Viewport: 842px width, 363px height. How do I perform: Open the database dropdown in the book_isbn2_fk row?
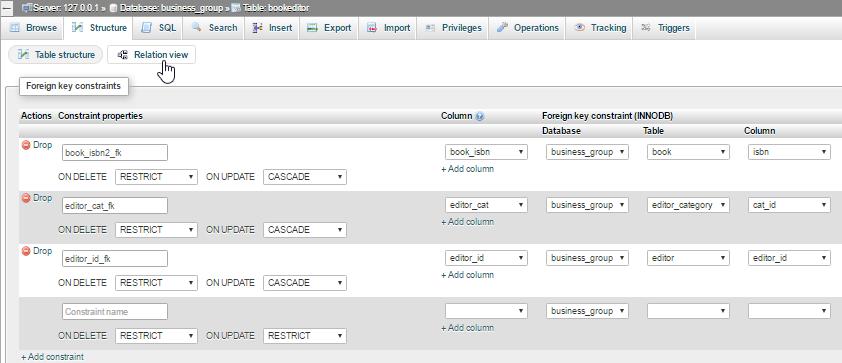(587, 152)
